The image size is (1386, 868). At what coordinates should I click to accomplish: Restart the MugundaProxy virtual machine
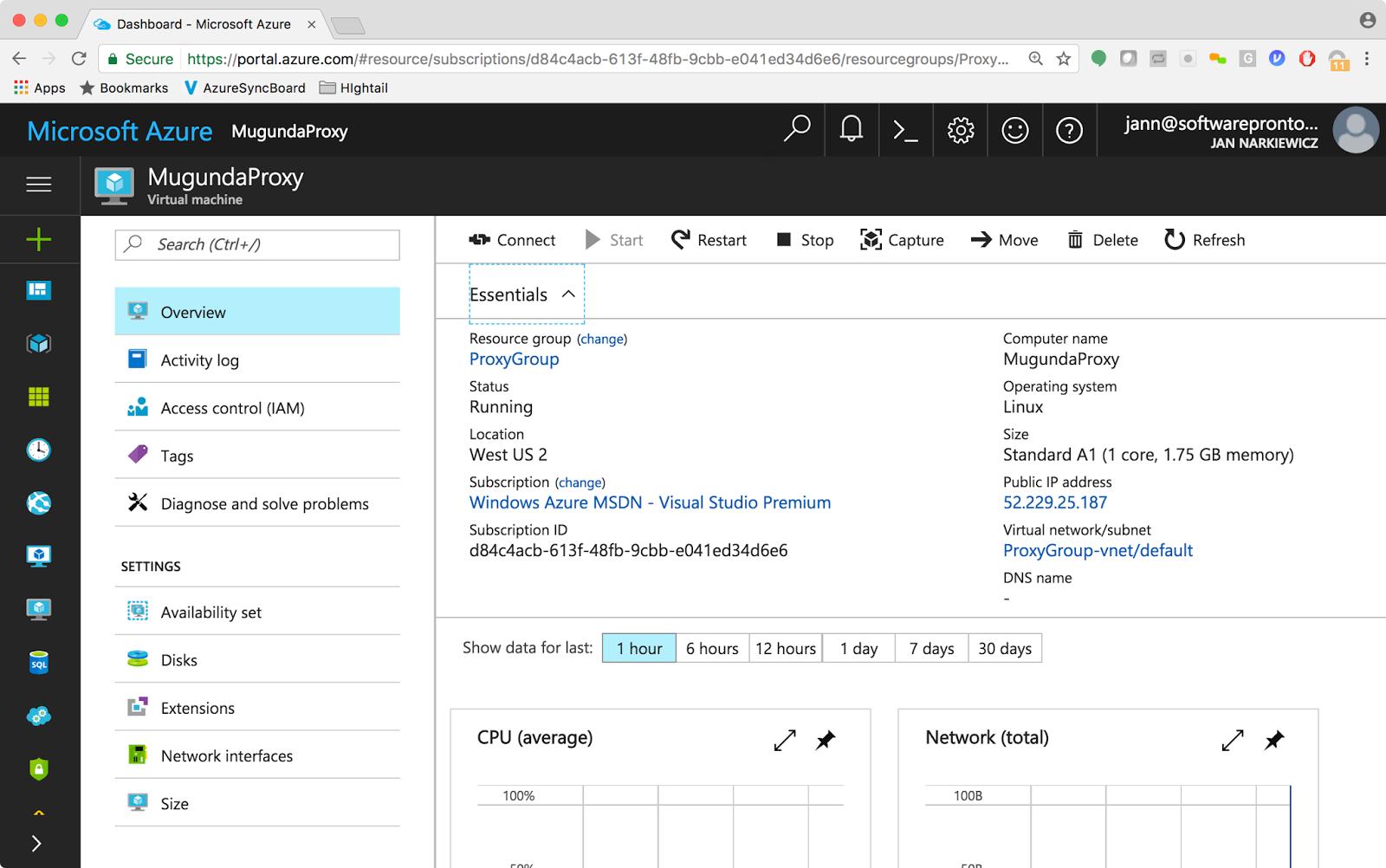pos(709,240)
